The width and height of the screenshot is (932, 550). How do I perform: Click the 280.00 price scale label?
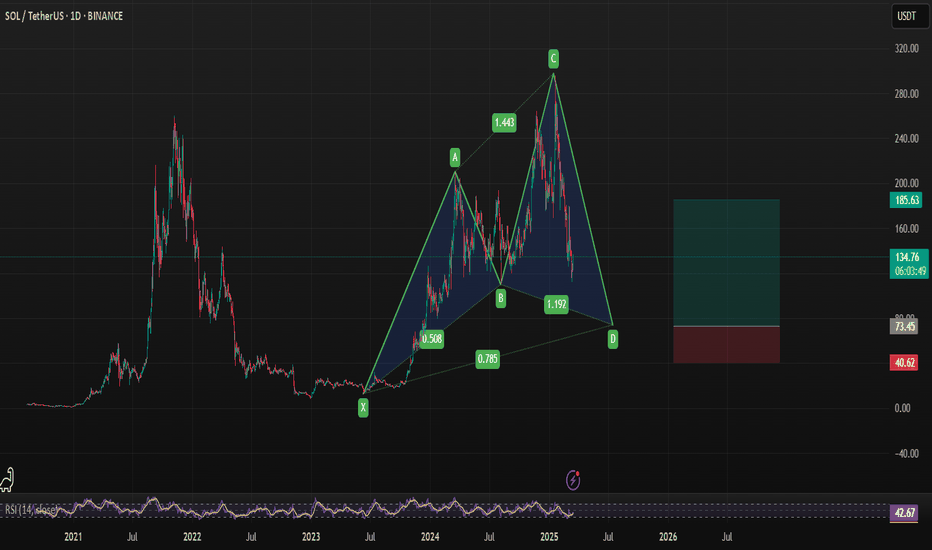pos(906,93)
